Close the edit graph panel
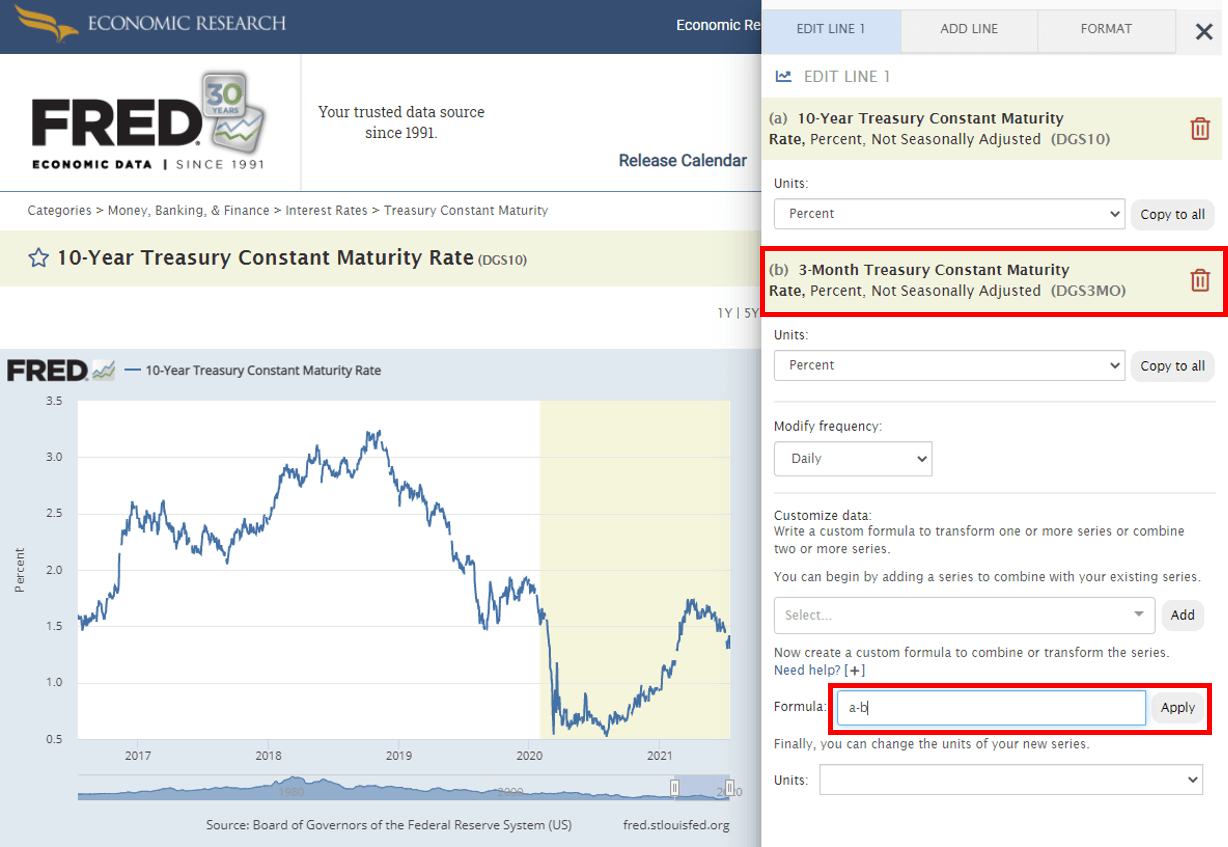Viewport: 1228px width, 847px height. pyautogui.click(x=1204, y=31)
